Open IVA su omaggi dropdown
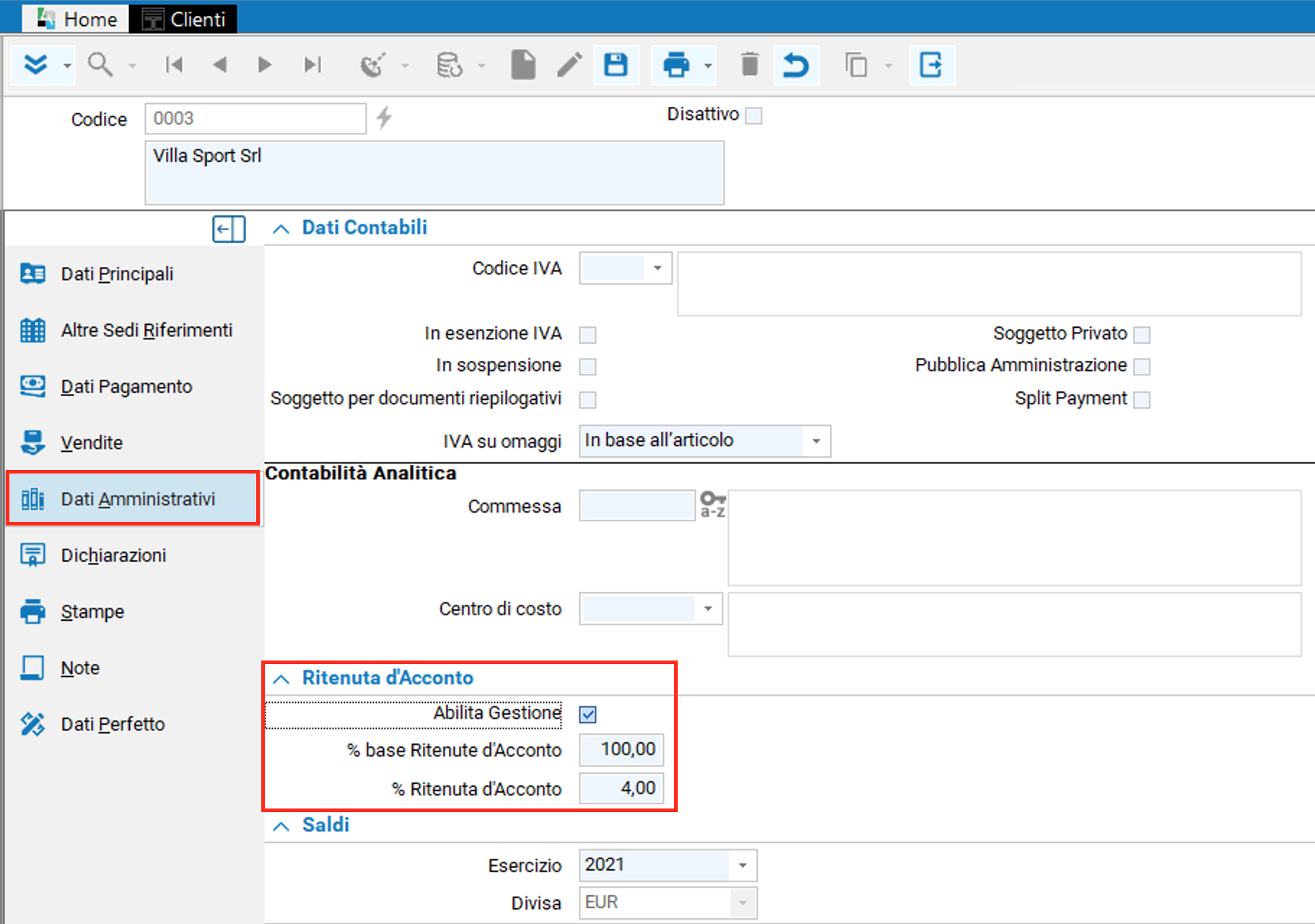This screenshot has height=924, width=1315. 816,441
